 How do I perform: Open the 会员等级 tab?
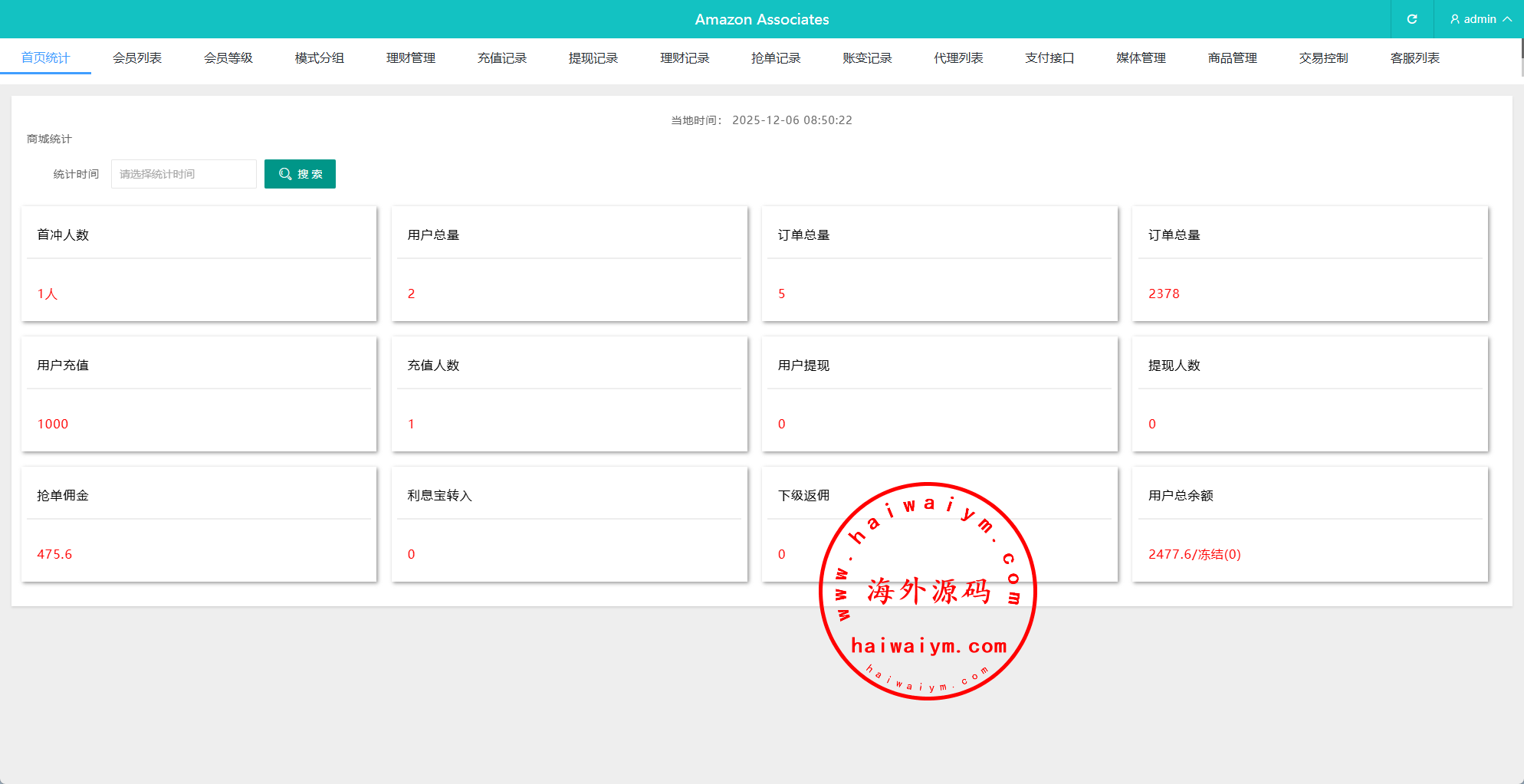click(x=228, y=58)
